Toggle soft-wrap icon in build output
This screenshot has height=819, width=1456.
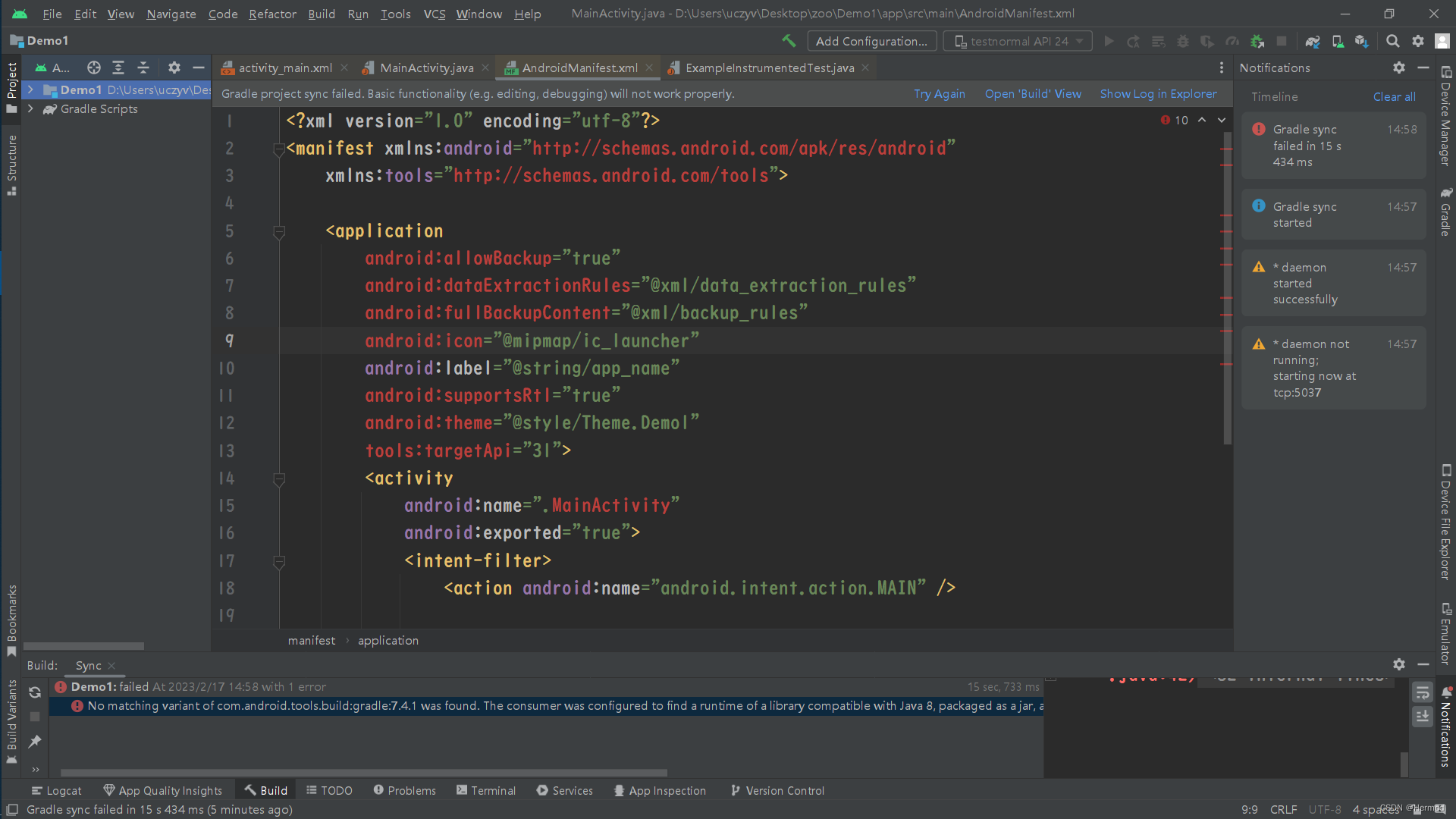1423,692
